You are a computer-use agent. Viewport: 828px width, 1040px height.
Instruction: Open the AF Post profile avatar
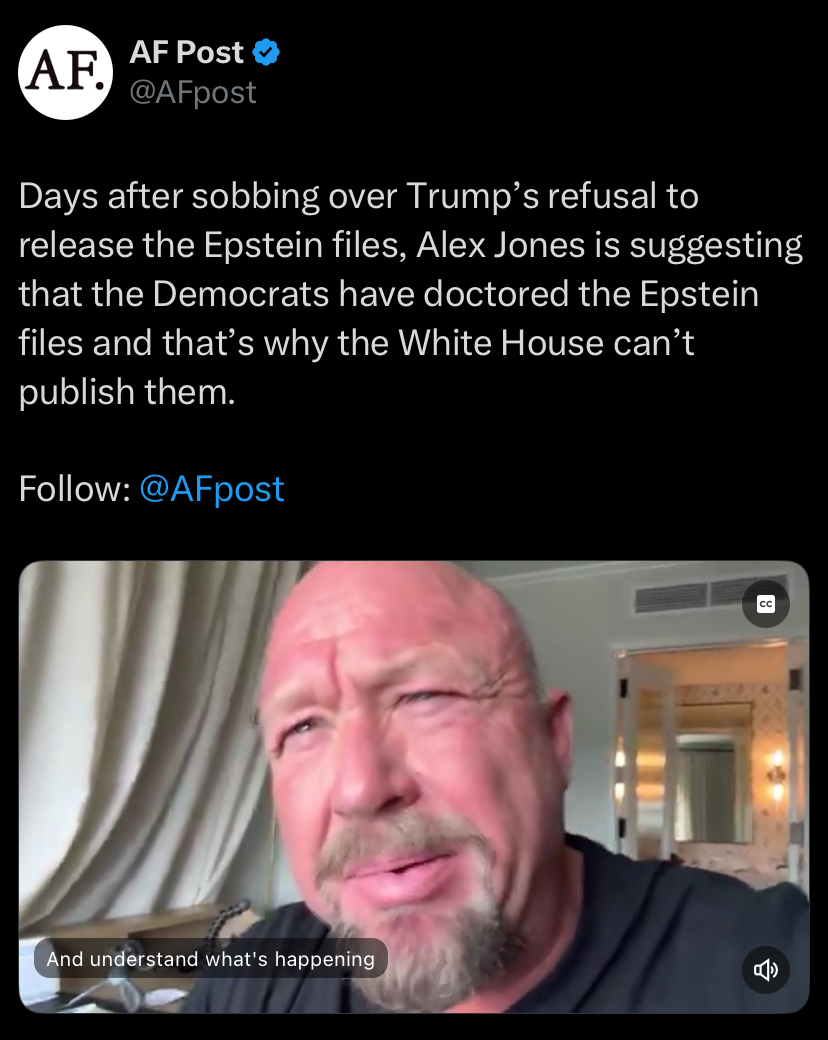[65, 72]
